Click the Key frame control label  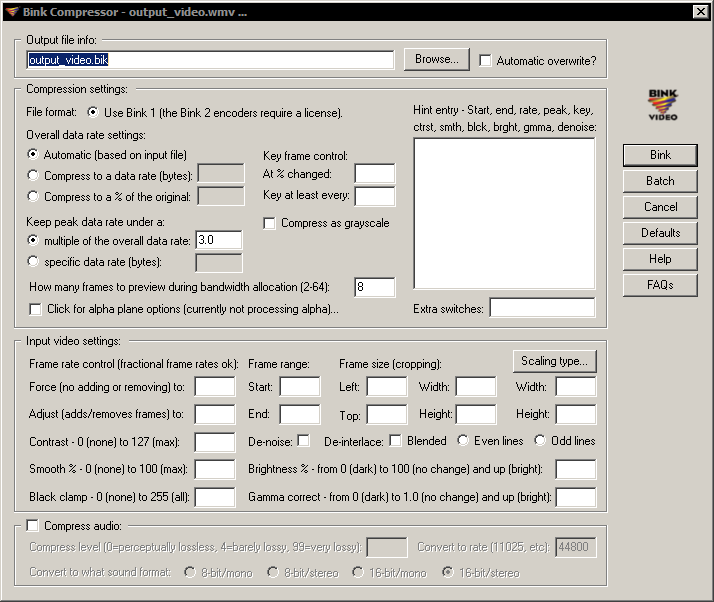click(305, 156)
